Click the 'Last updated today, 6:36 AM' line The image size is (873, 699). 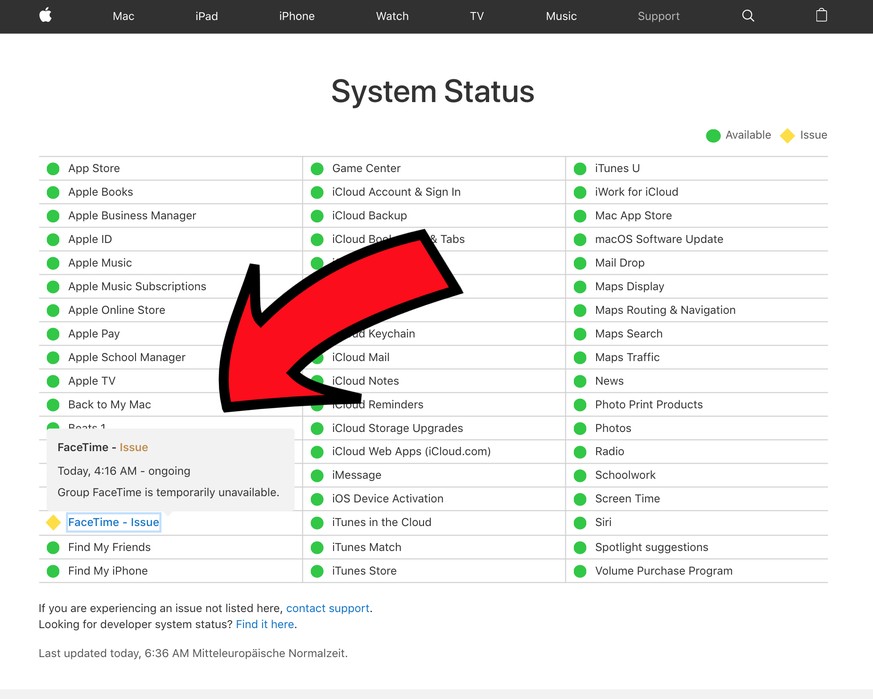193,653
